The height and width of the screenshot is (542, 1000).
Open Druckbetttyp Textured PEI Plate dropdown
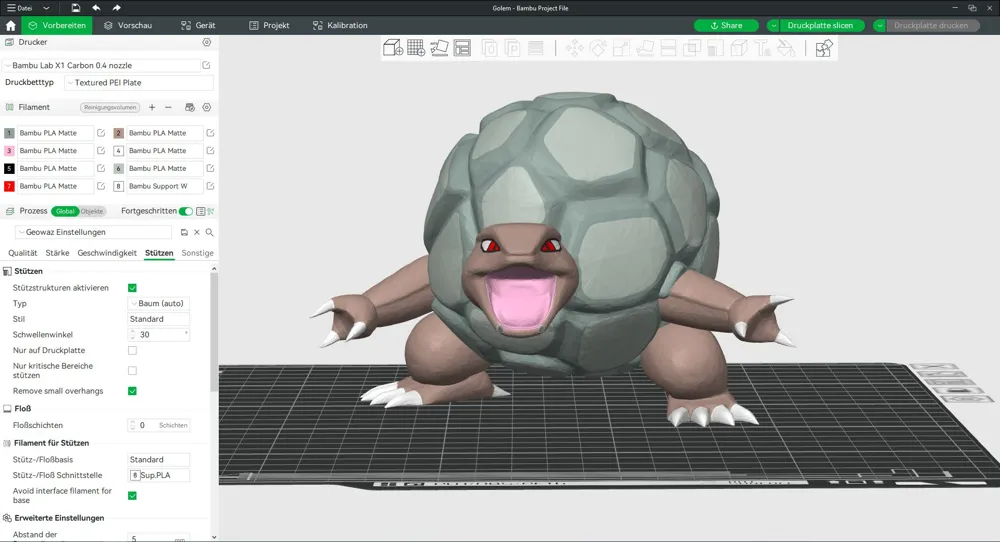click(x=139, y=82)
